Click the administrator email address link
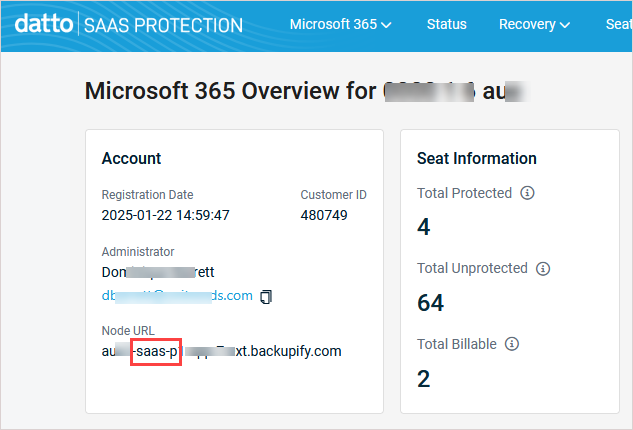The width and height of the screenshot is (633, 430). [177, 296]
